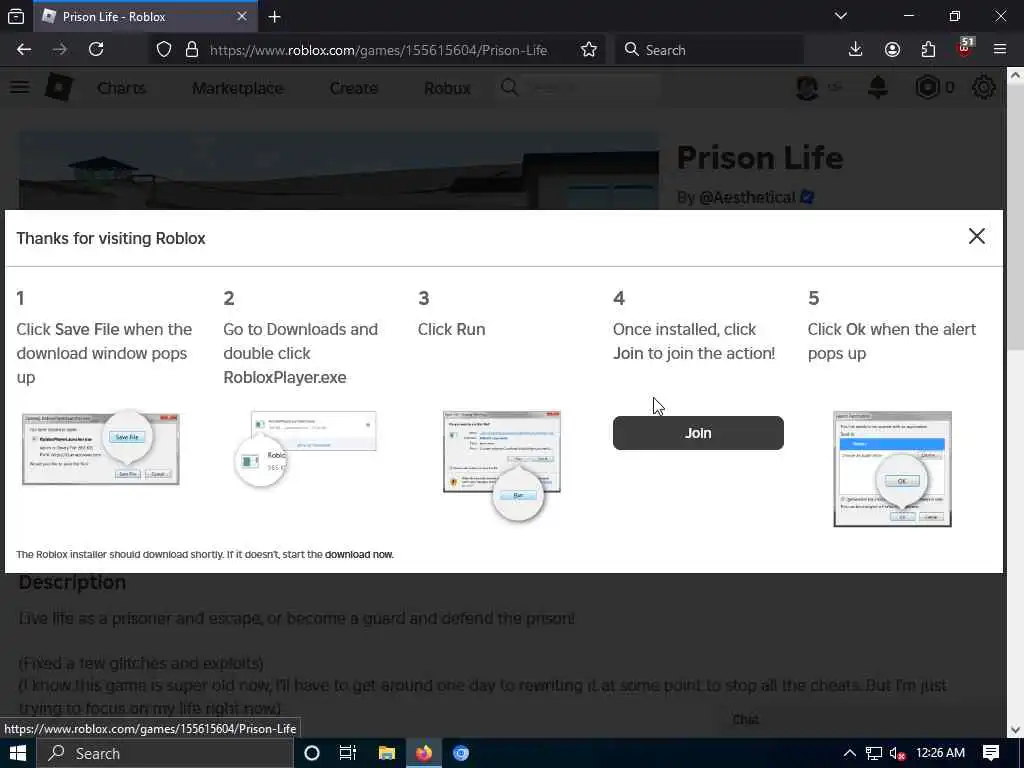The width and height of the screenshot is (1024, 768).
Task: Click the Run dialog illustration in step 3
Action: tap(502, 465)
